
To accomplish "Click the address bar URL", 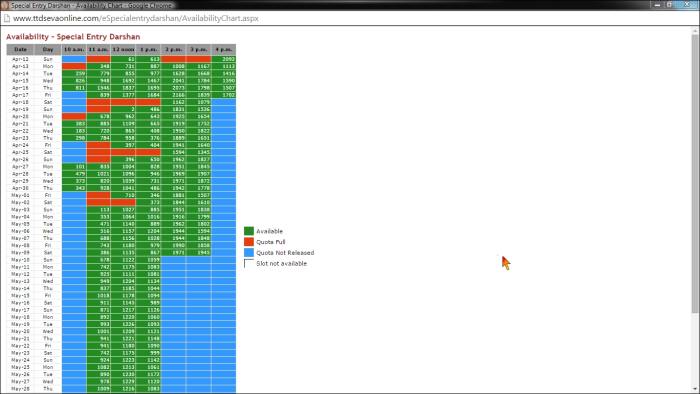I will [x=136, y=18].
